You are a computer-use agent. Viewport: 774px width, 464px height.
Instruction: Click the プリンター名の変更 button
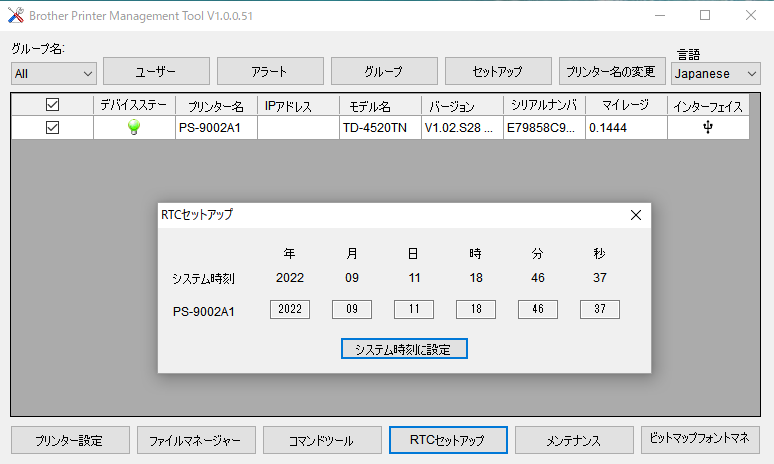click(611, 71)
